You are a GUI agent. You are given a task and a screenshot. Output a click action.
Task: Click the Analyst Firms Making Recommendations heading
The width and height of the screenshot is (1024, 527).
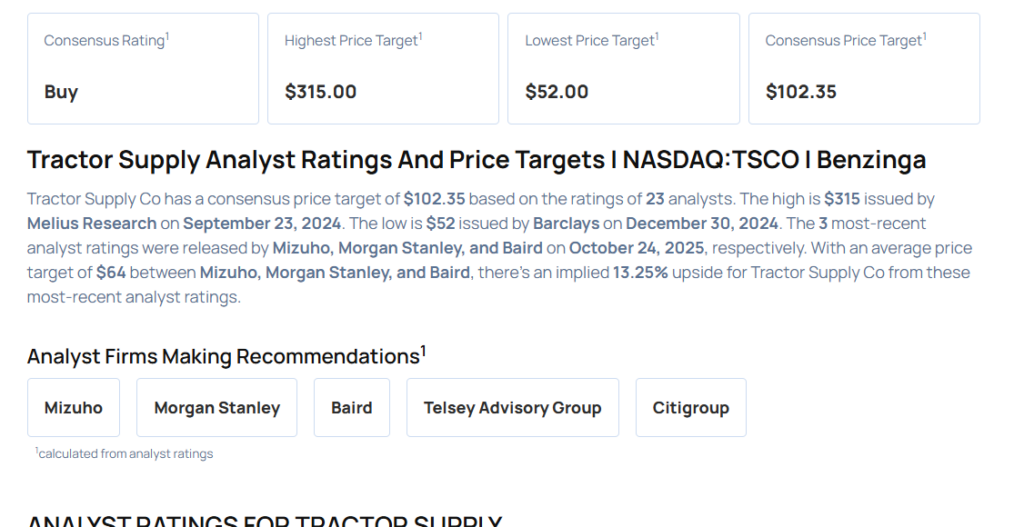226,357
